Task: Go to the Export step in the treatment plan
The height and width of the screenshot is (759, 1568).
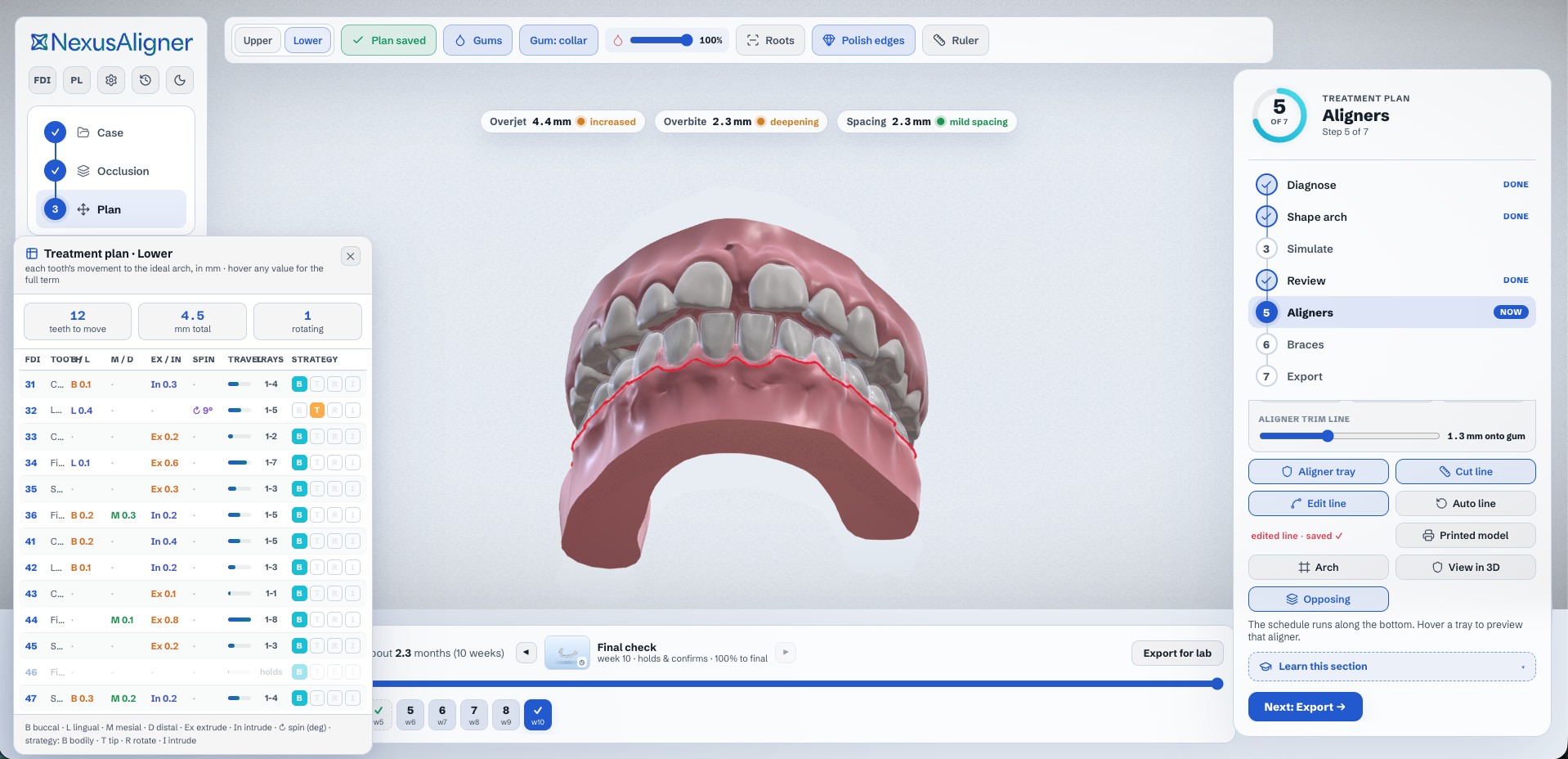Action: 1391,376
